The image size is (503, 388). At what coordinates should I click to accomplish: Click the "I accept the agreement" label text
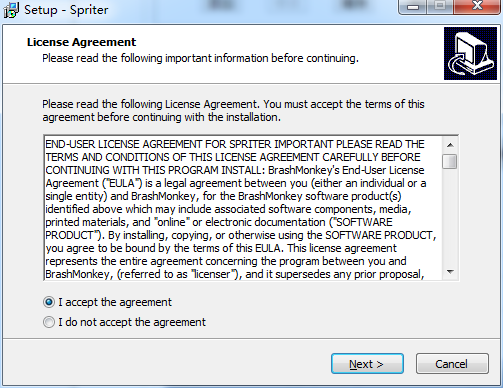pos(115,302)
